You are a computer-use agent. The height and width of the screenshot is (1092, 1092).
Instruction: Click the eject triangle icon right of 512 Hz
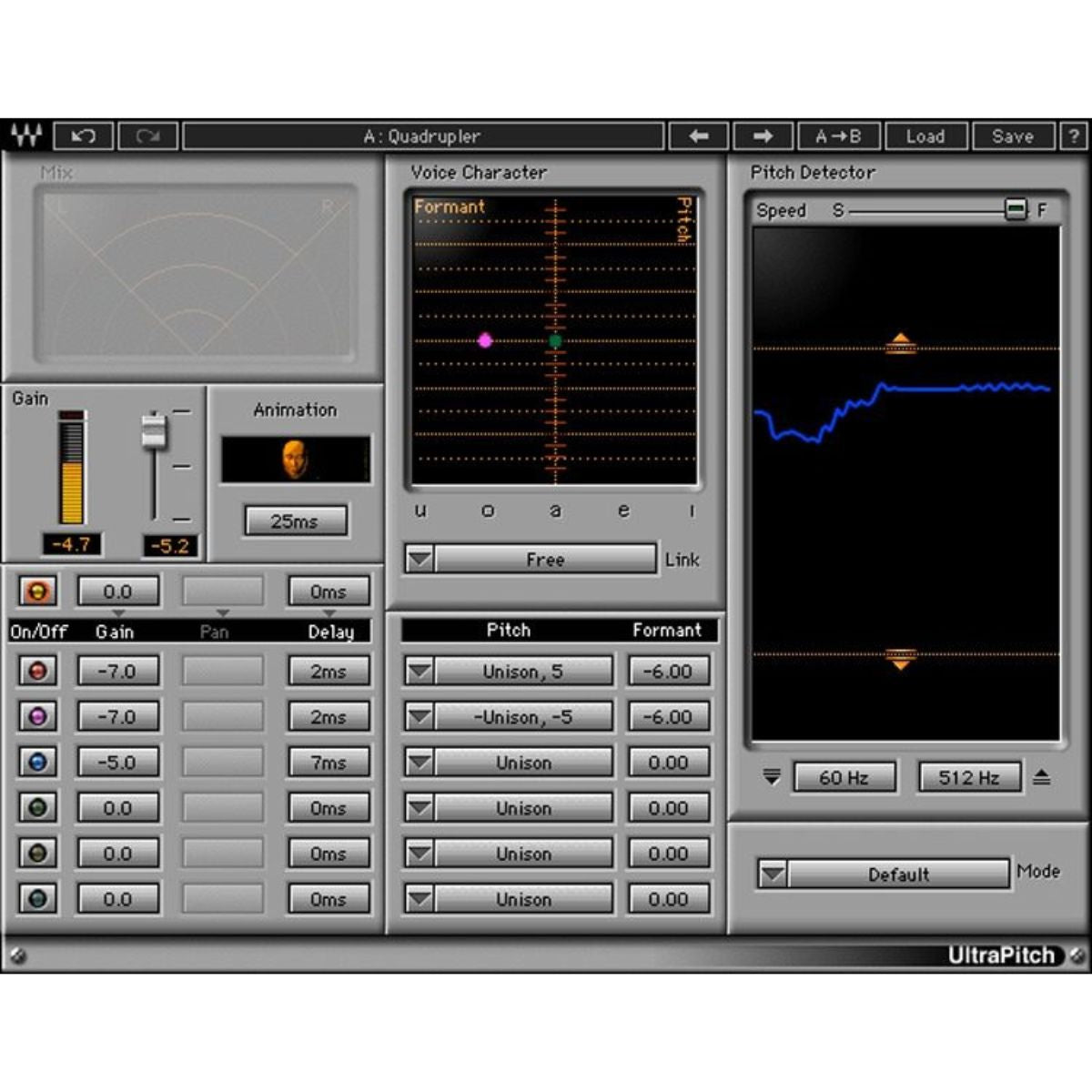point(1043,776)
